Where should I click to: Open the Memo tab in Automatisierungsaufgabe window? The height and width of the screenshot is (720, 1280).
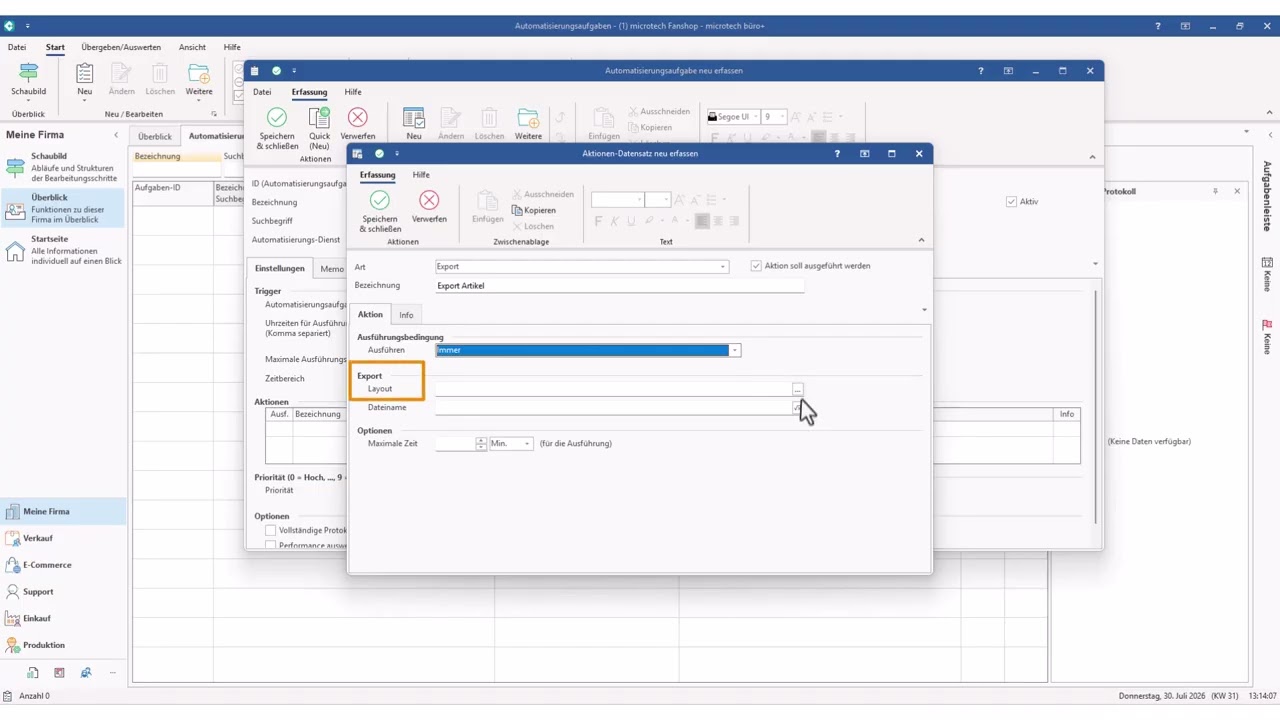point(332,269)
